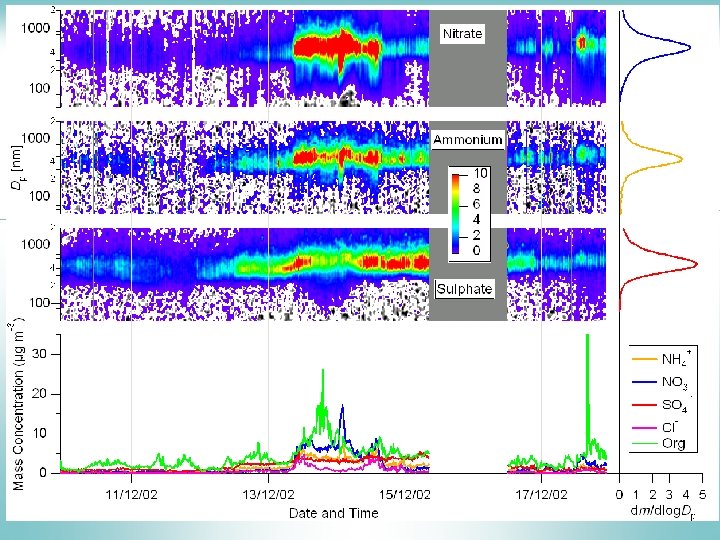Click the Dp [nm] axis title
This screenshot has width=720, height=540.
[x=20, y=168]
